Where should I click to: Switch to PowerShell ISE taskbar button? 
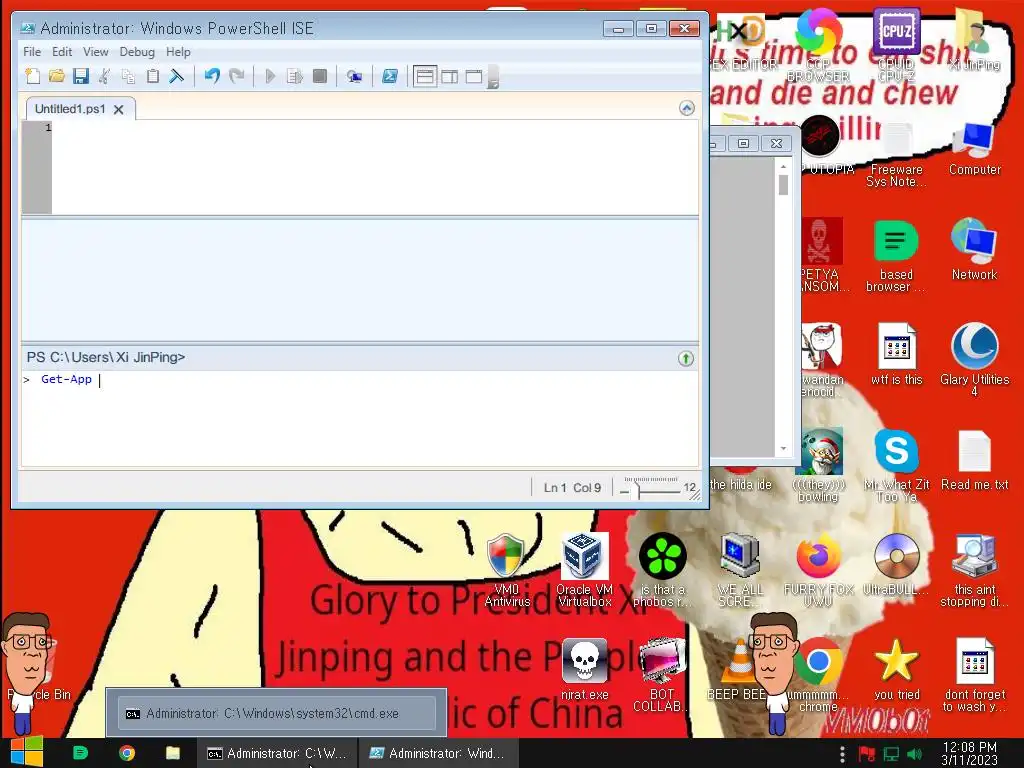438,753
